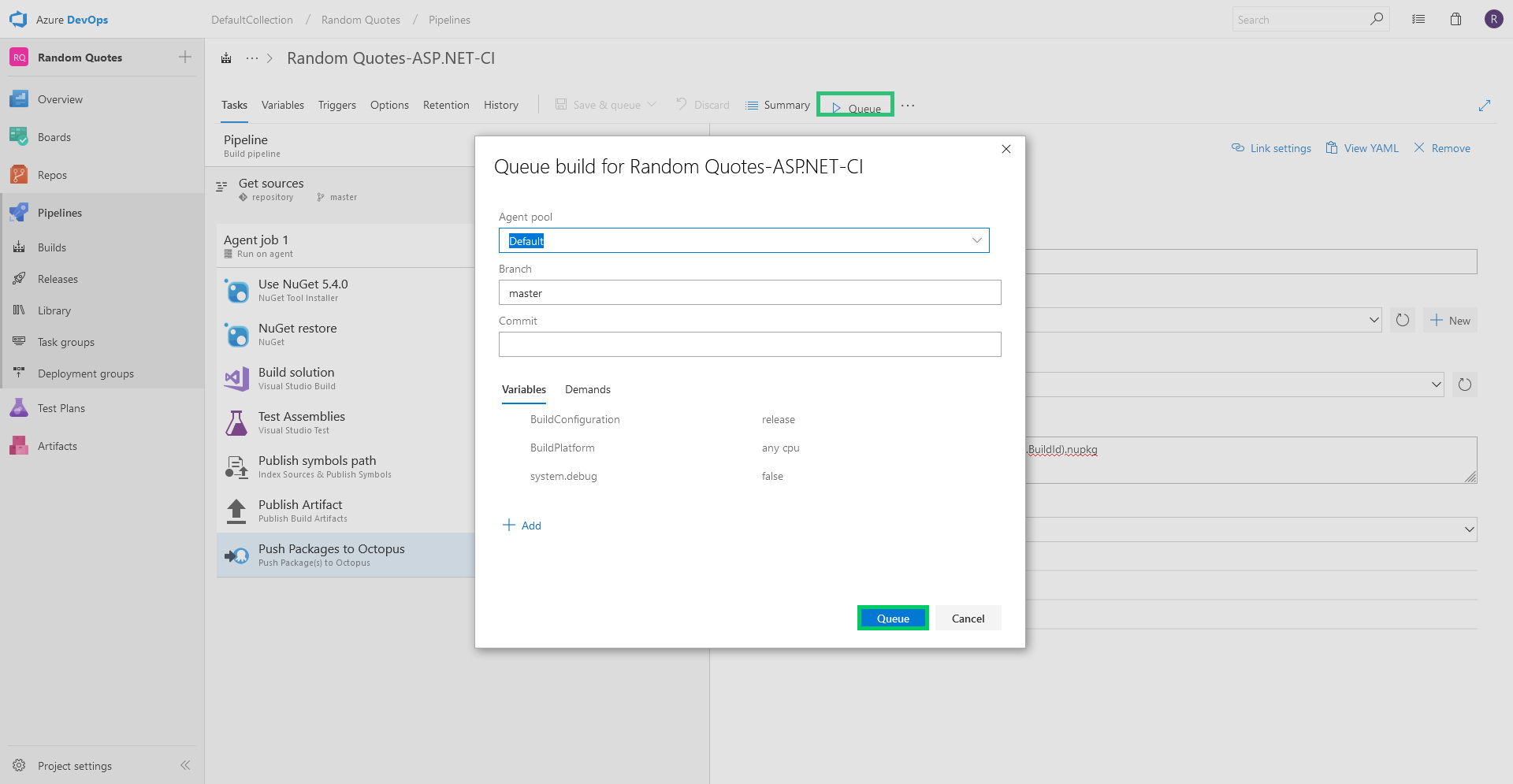Screen dimensions: 1513x784
Task: Expand Save & queue dropdown arrow
Action: tap(652, 104)
